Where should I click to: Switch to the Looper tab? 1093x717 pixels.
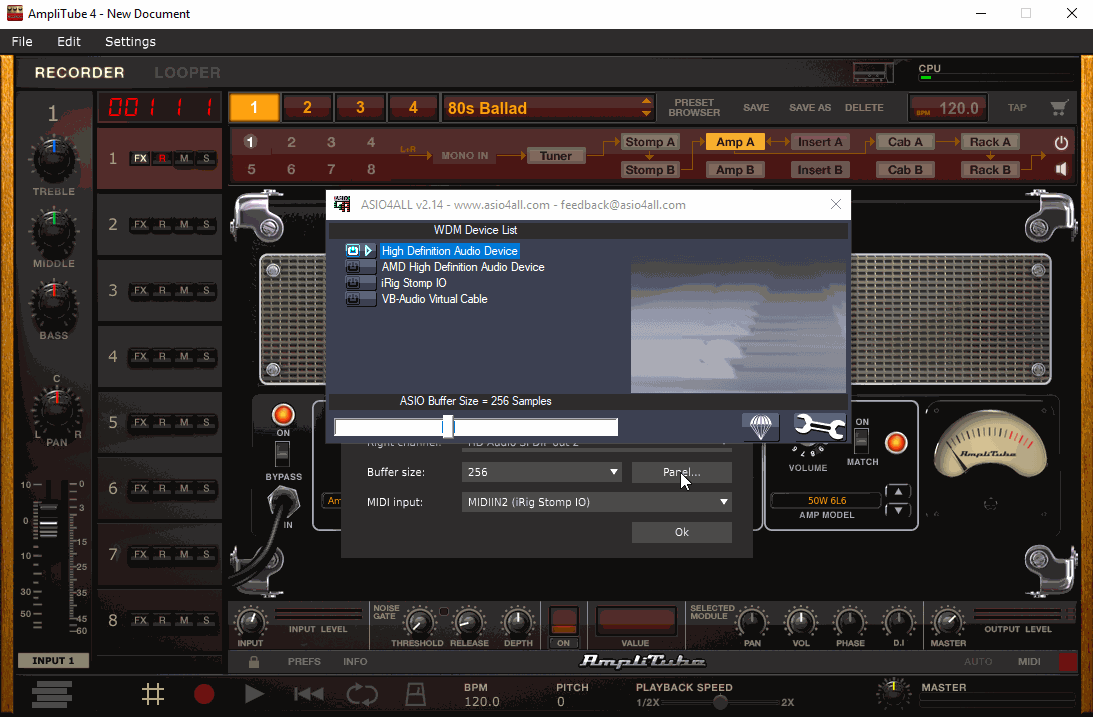click(x=187, y=73)
